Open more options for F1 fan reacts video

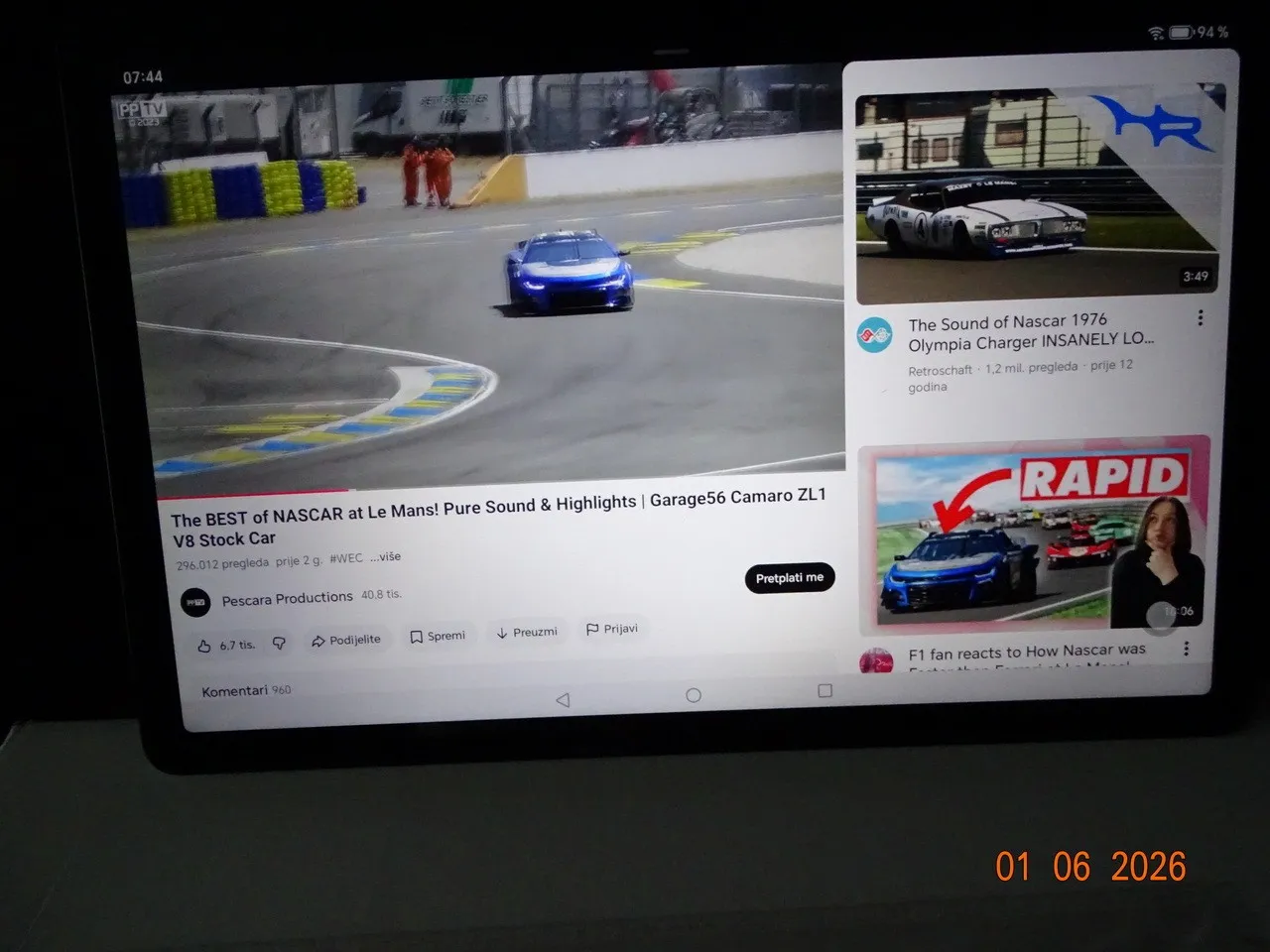(x=1186, y=649)
